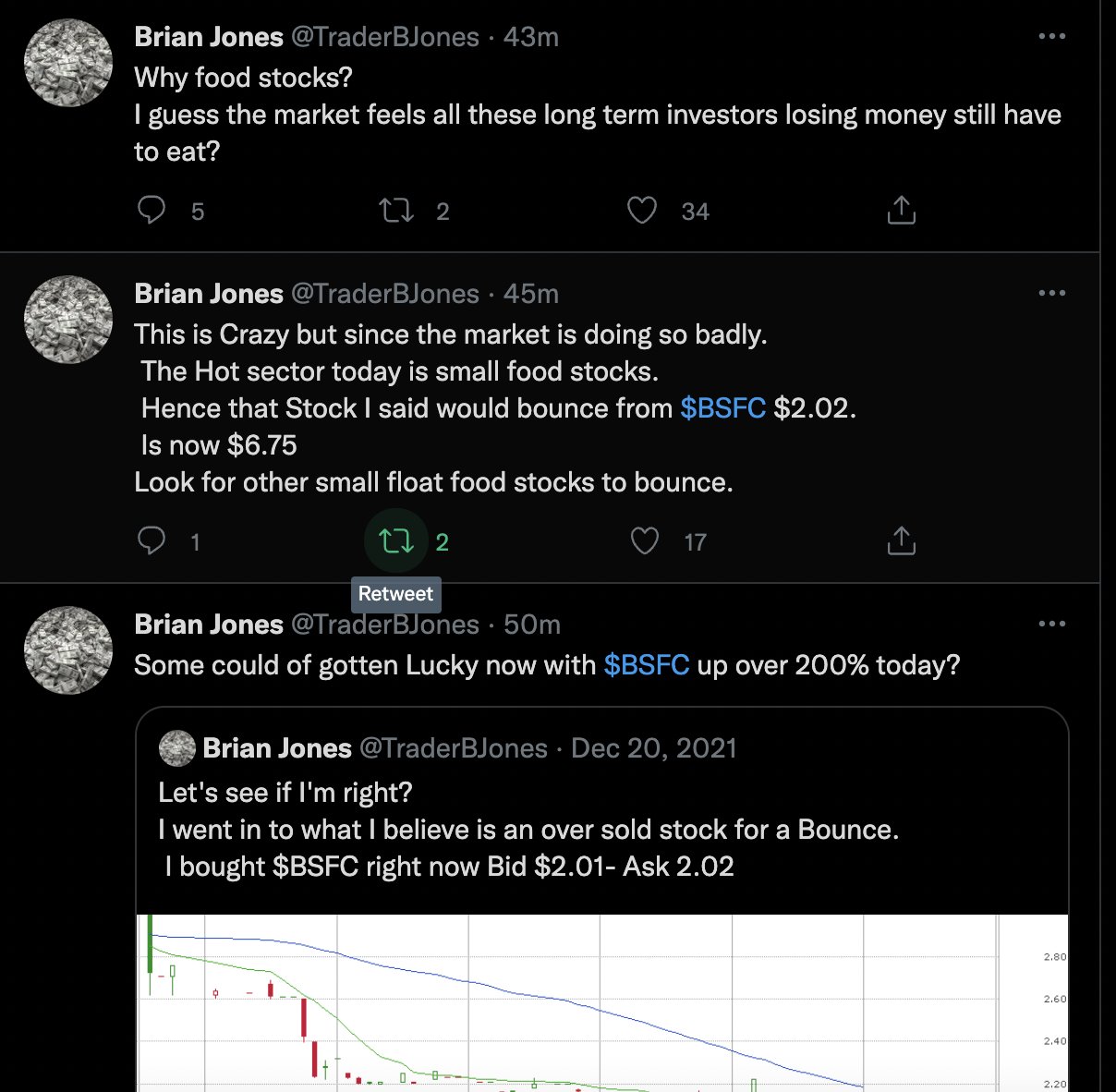Share the 45m small food stocks tweet
This screenshot has height=1092, width=1116.
coord(902,540)
